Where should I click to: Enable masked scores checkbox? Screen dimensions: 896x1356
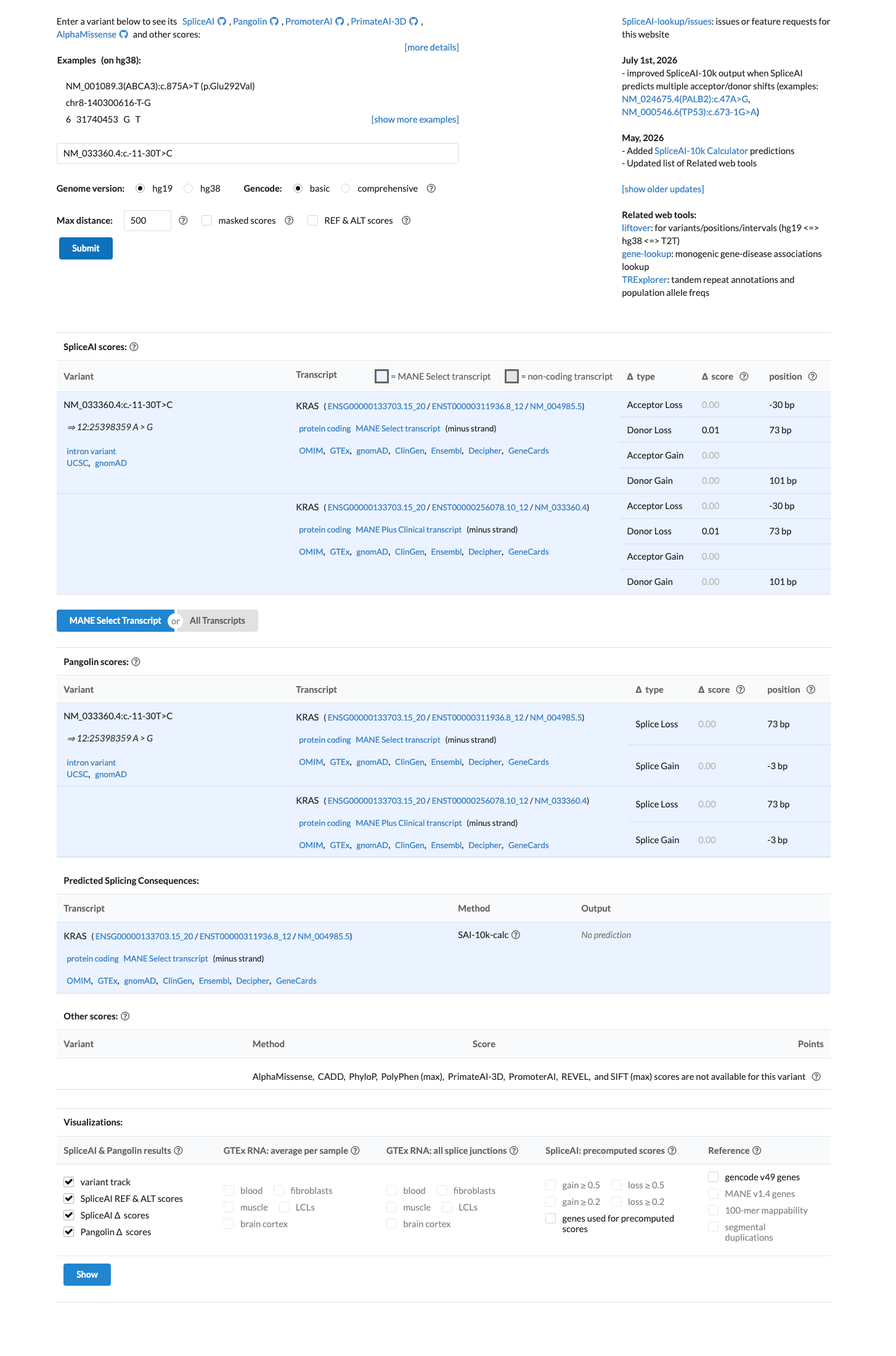coord(207,221)
